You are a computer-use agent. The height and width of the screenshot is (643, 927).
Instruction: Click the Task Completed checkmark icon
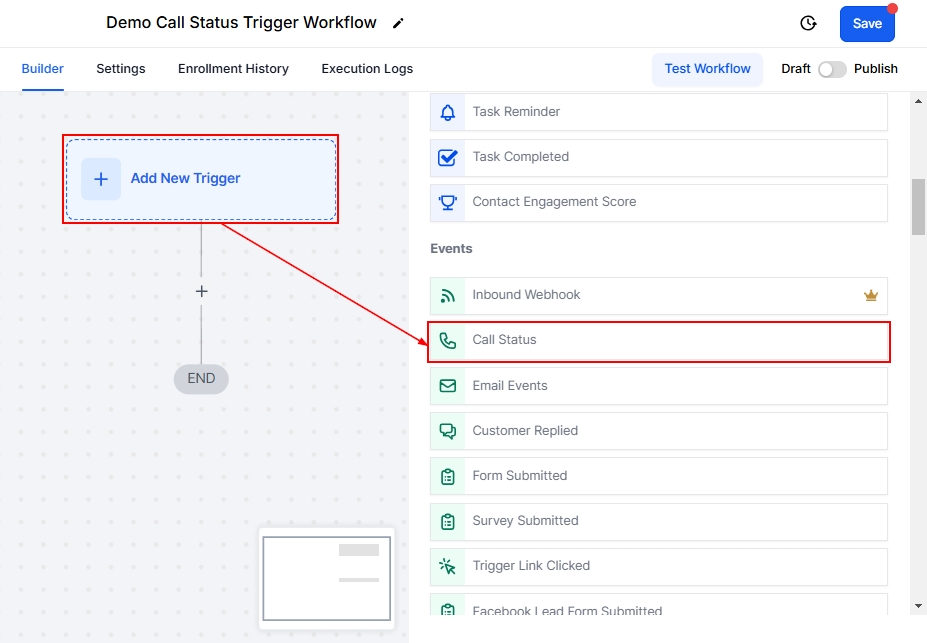pos(448,157)
